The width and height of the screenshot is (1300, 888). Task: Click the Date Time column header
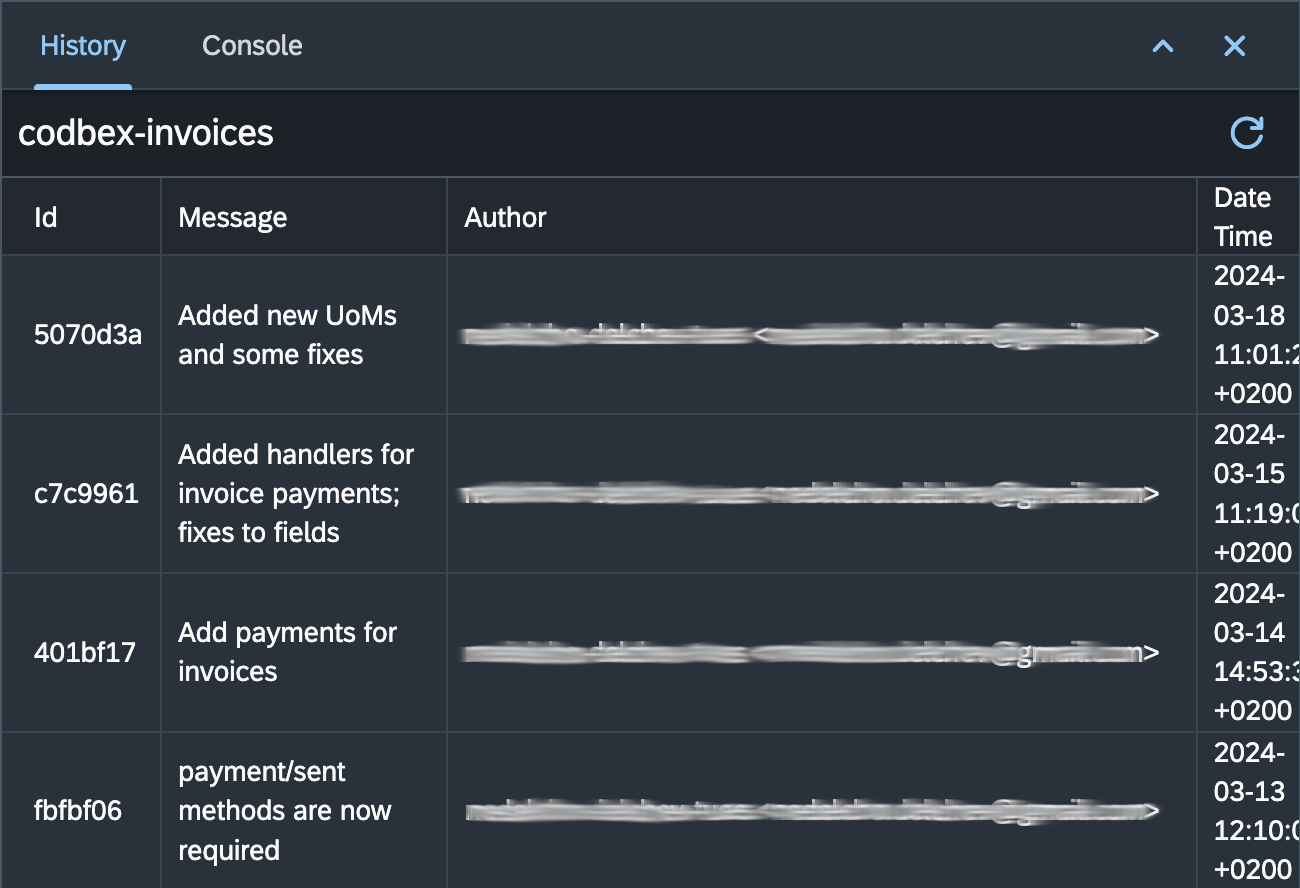pos(1243,217)
